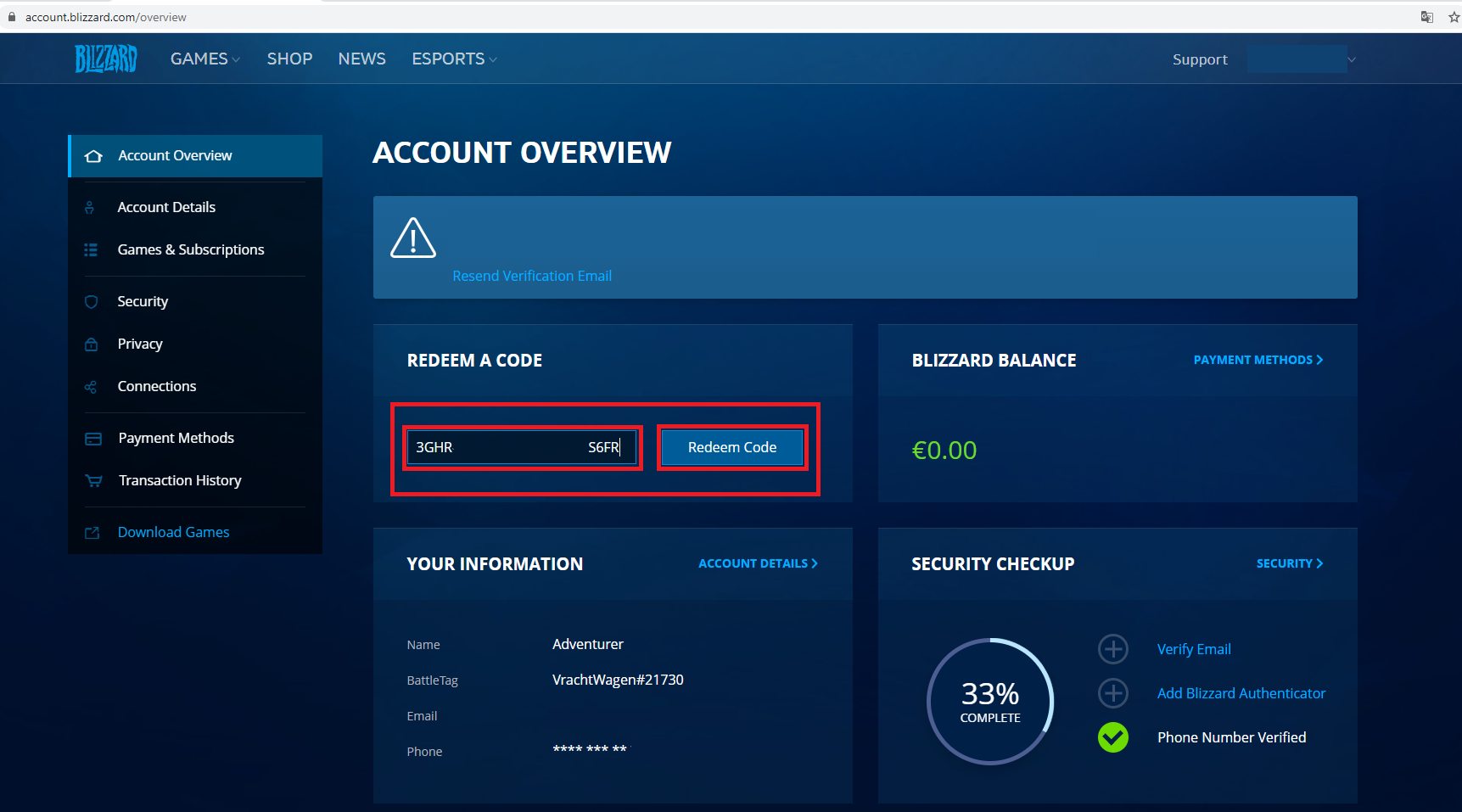Open the account user dropdown in header
Screen dimensions: 1462x812
point(1302,59)
